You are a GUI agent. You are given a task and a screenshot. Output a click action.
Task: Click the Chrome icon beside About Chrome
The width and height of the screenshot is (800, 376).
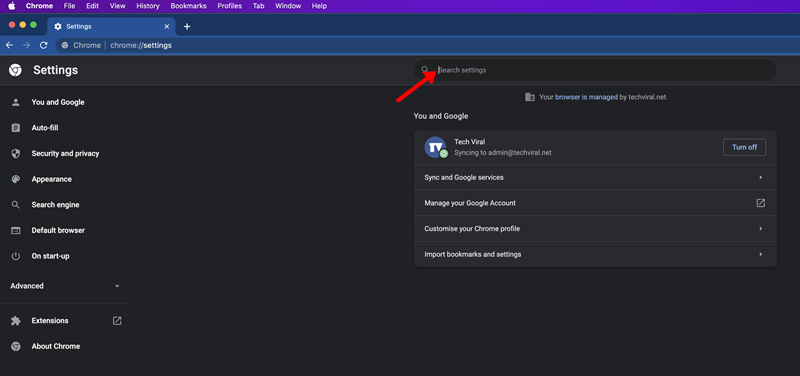tap(16, 346)
